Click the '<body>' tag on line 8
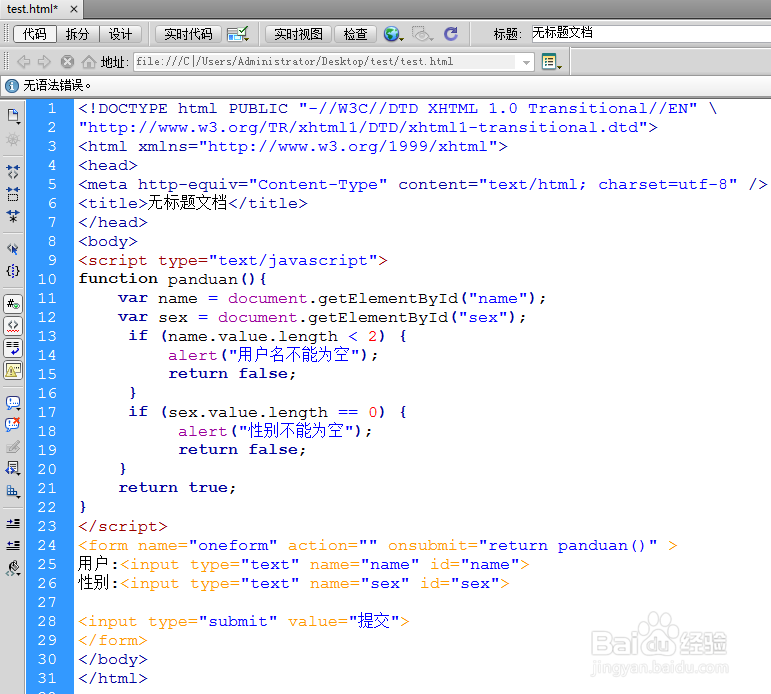This screenshot has width=771, height=694. [108, 241]
